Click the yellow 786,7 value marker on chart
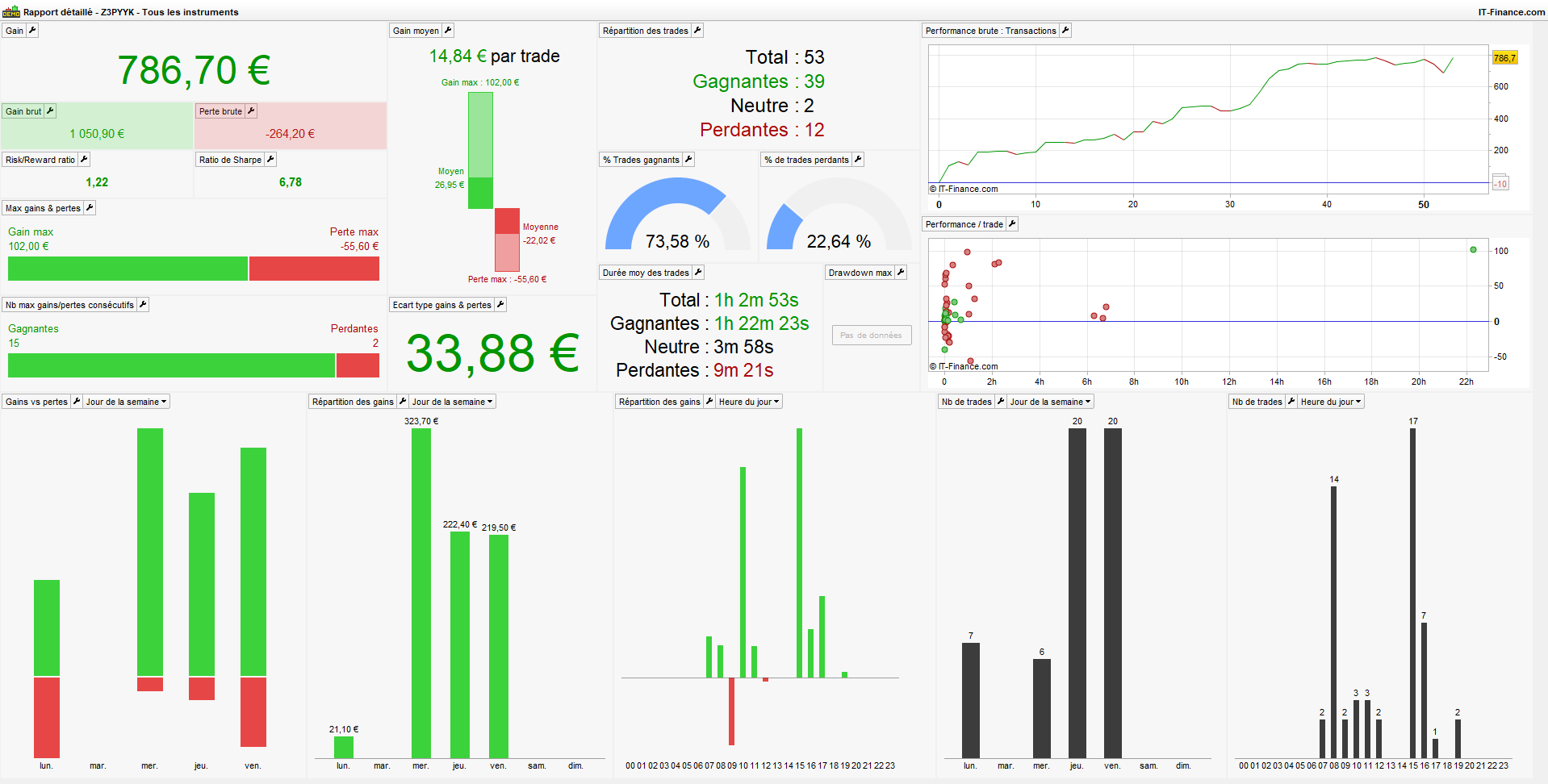This screenshot has width=1548, height=784. click(x=1504, y=58)
